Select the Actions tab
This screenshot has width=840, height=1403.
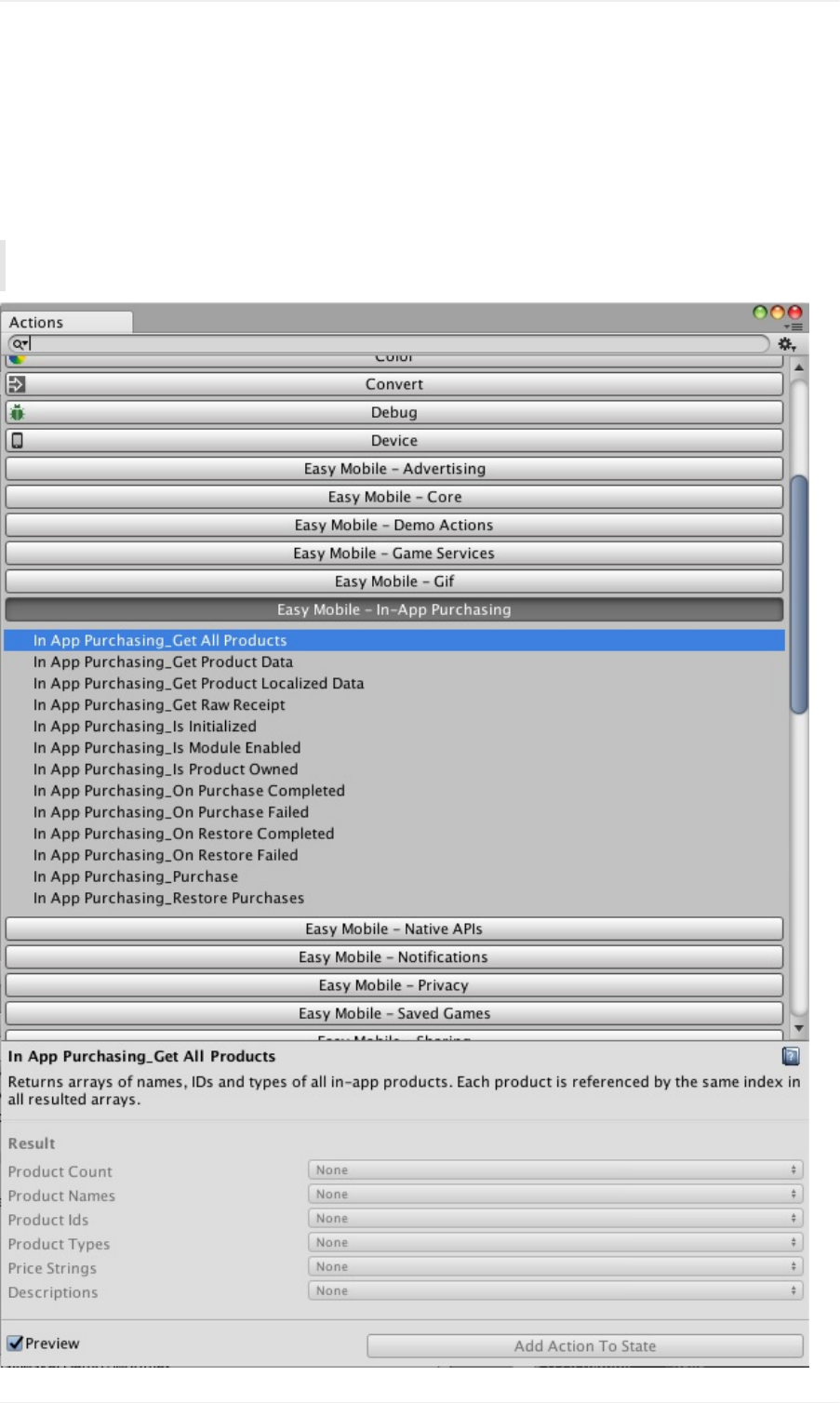[67, 322]
